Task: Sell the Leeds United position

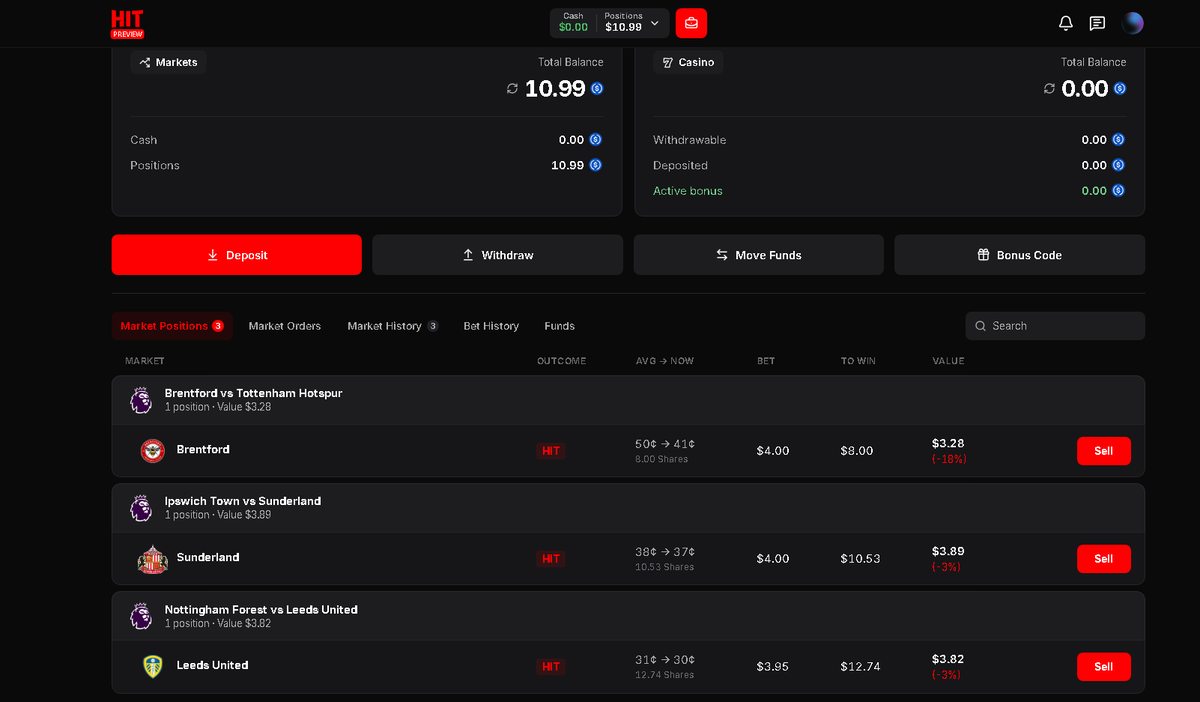Action: 1103,667
